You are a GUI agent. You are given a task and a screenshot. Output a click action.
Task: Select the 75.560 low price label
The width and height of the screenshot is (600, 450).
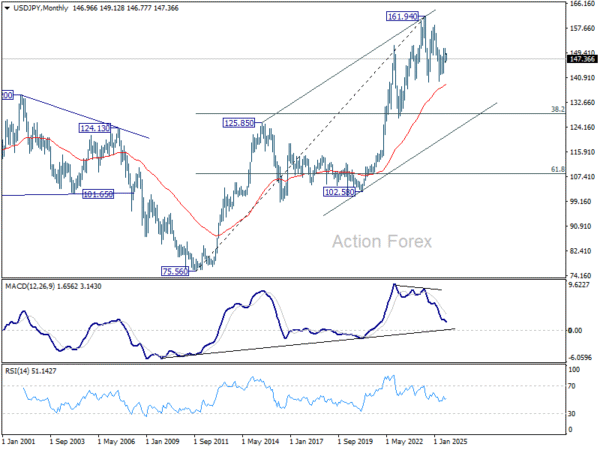pos(175,272)
